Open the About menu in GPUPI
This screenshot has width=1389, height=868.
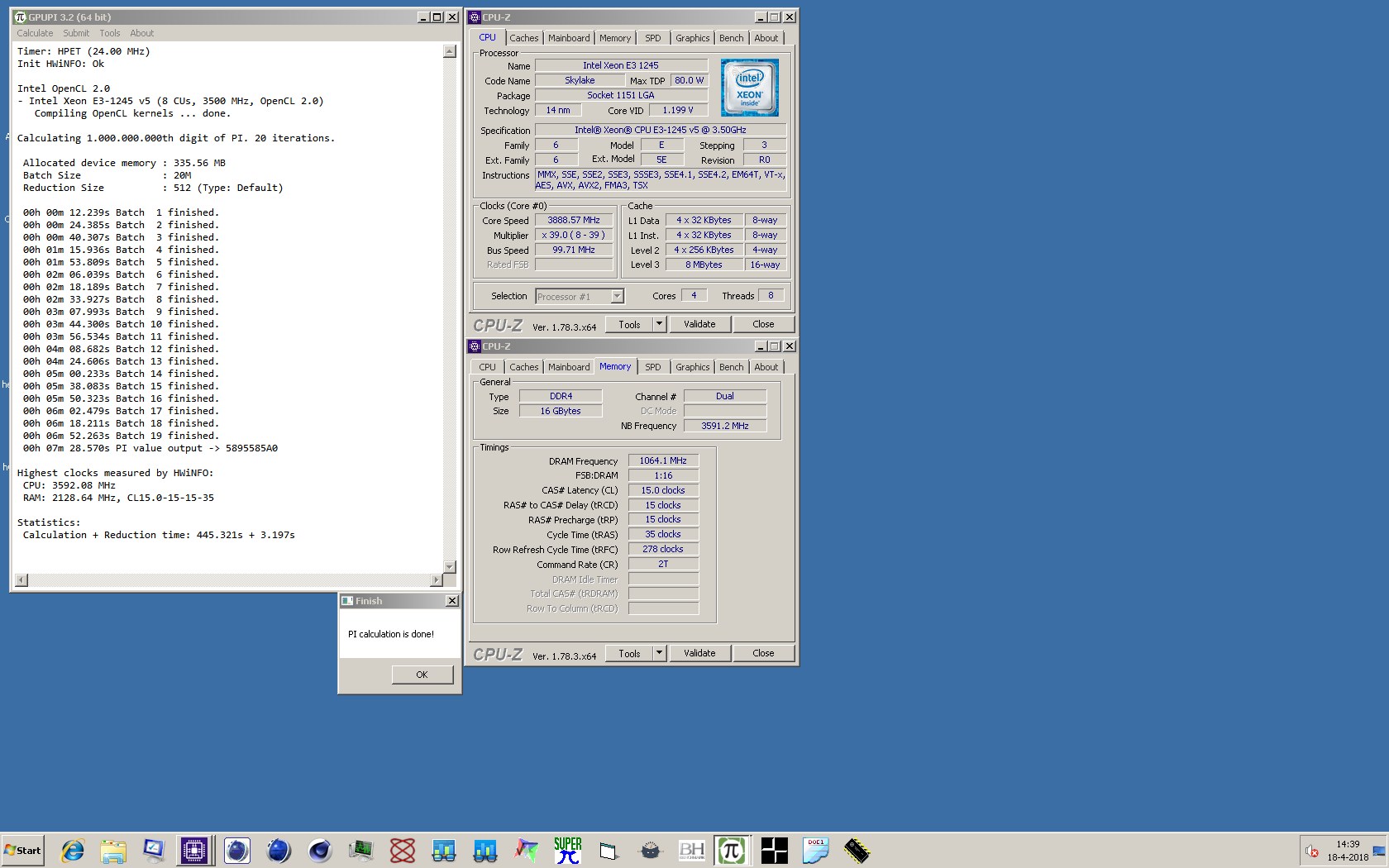141,33
